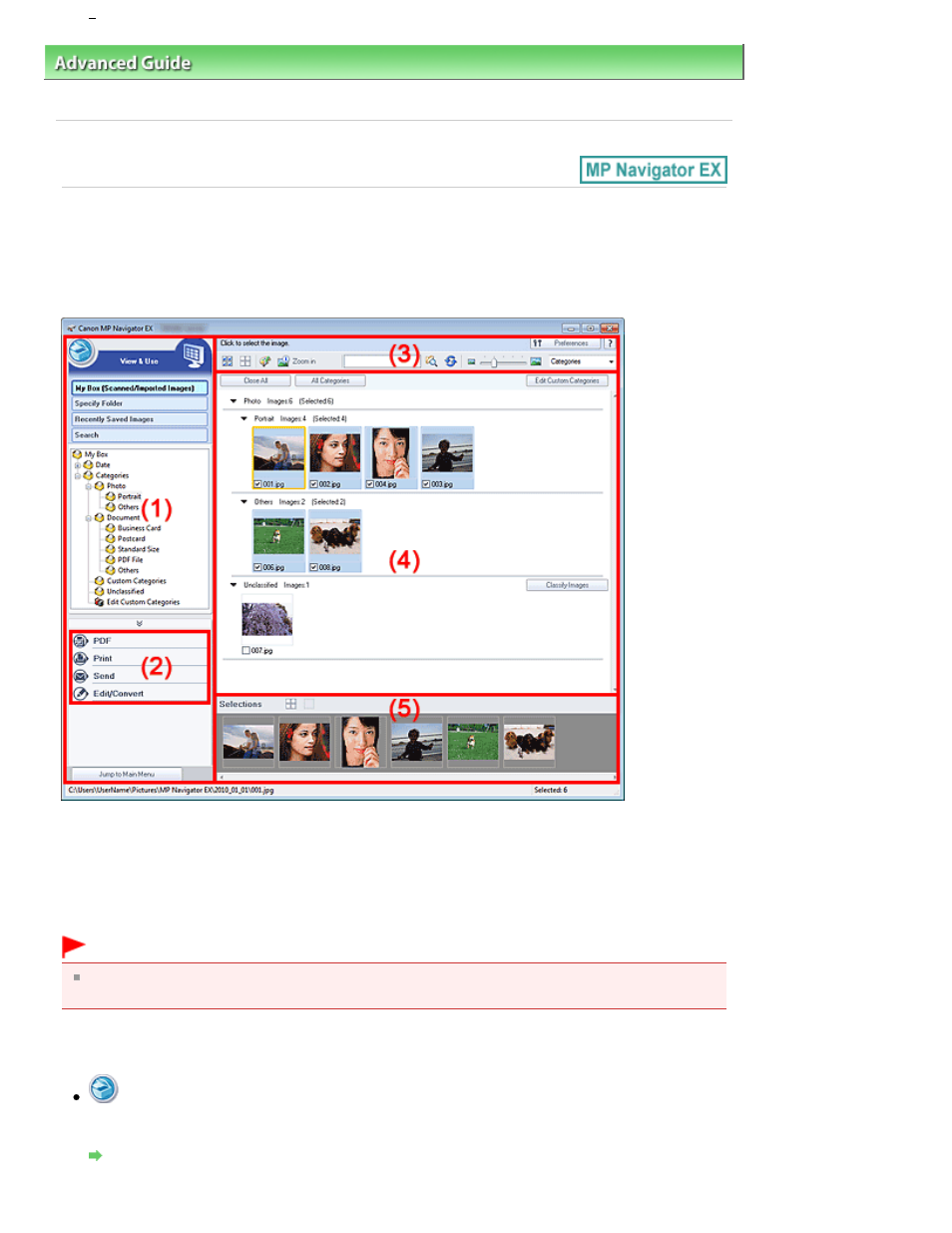Collapse the Photo tree node

coord(88,486)
